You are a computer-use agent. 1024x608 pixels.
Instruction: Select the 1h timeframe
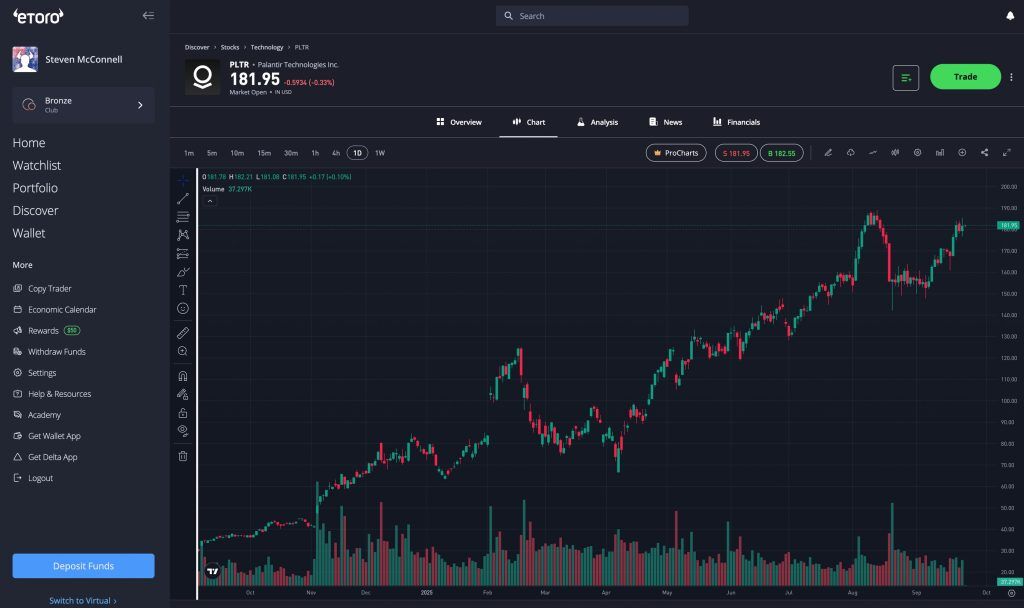click(315, 153)
